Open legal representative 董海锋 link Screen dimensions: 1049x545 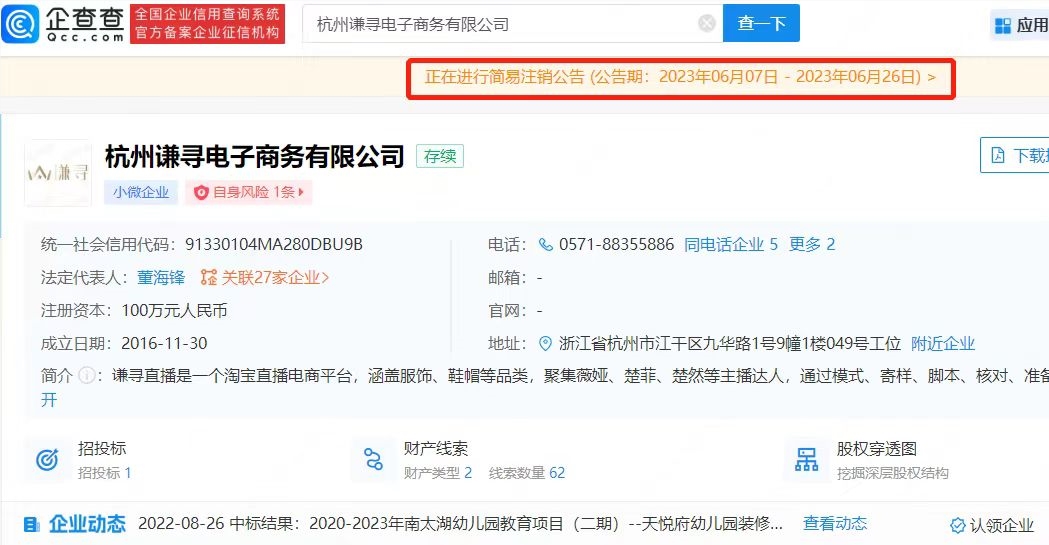pyautogui.click(x=161, y=278)
